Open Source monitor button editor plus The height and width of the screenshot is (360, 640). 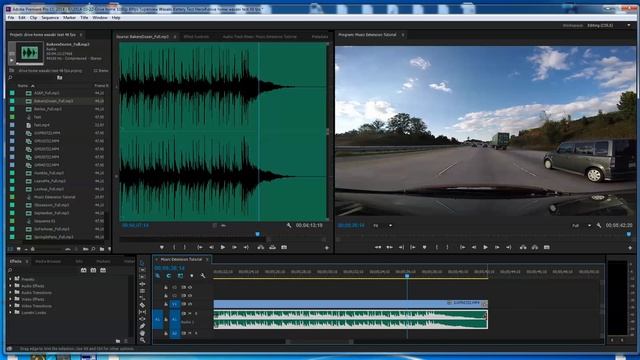[327, 248]
